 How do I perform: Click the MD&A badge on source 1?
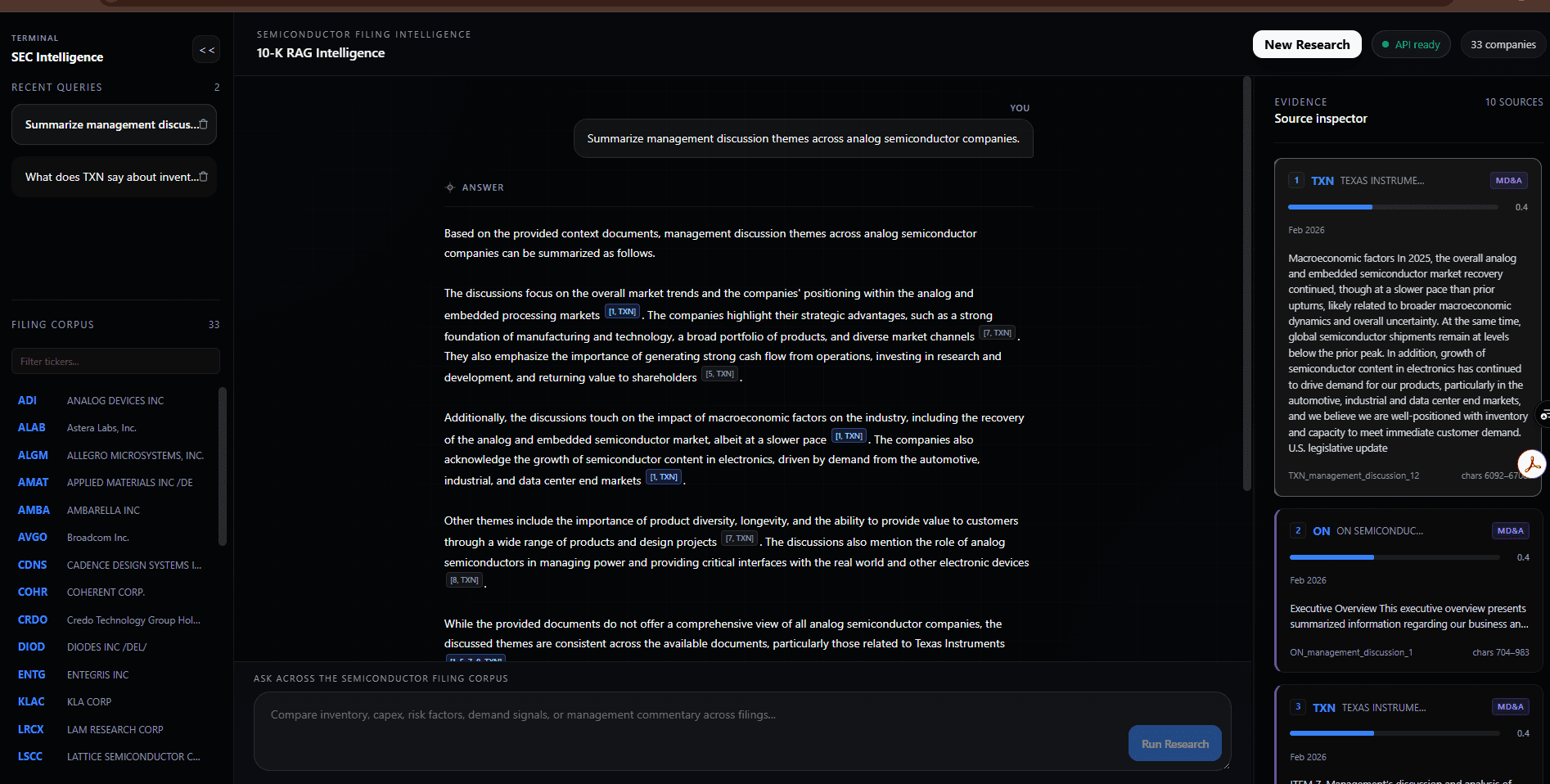pos(1508,181)
